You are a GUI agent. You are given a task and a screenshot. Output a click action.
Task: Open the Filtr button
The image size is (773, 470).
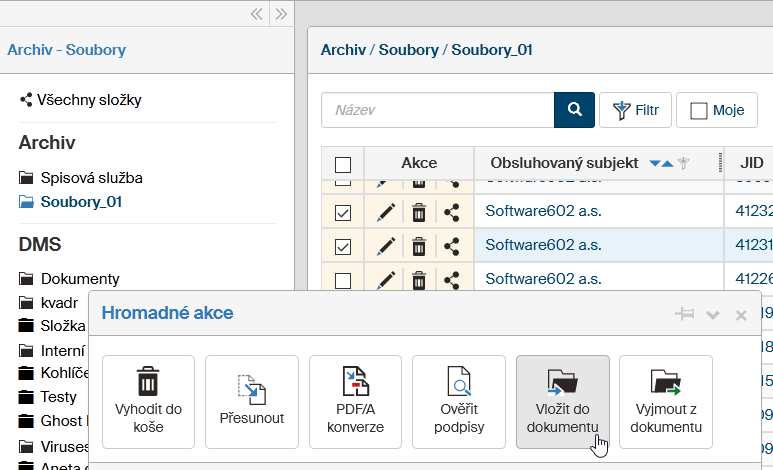click(x=635, y=110)
